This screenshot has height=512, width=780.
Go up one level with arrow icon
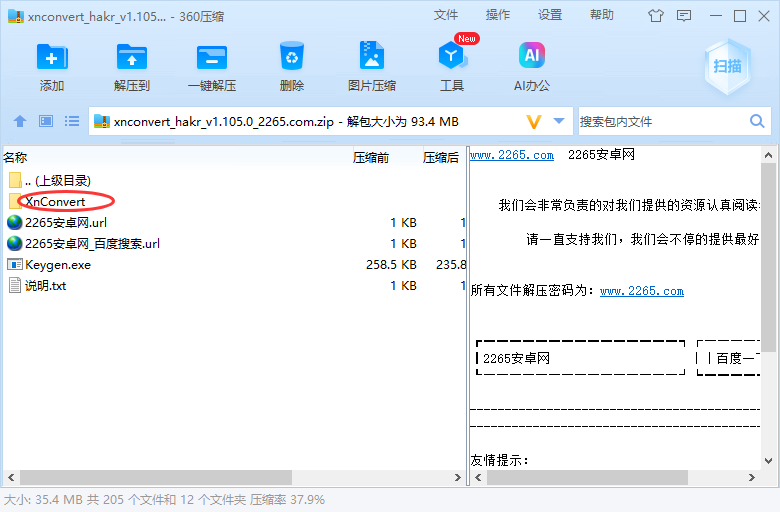coord(19,121)
